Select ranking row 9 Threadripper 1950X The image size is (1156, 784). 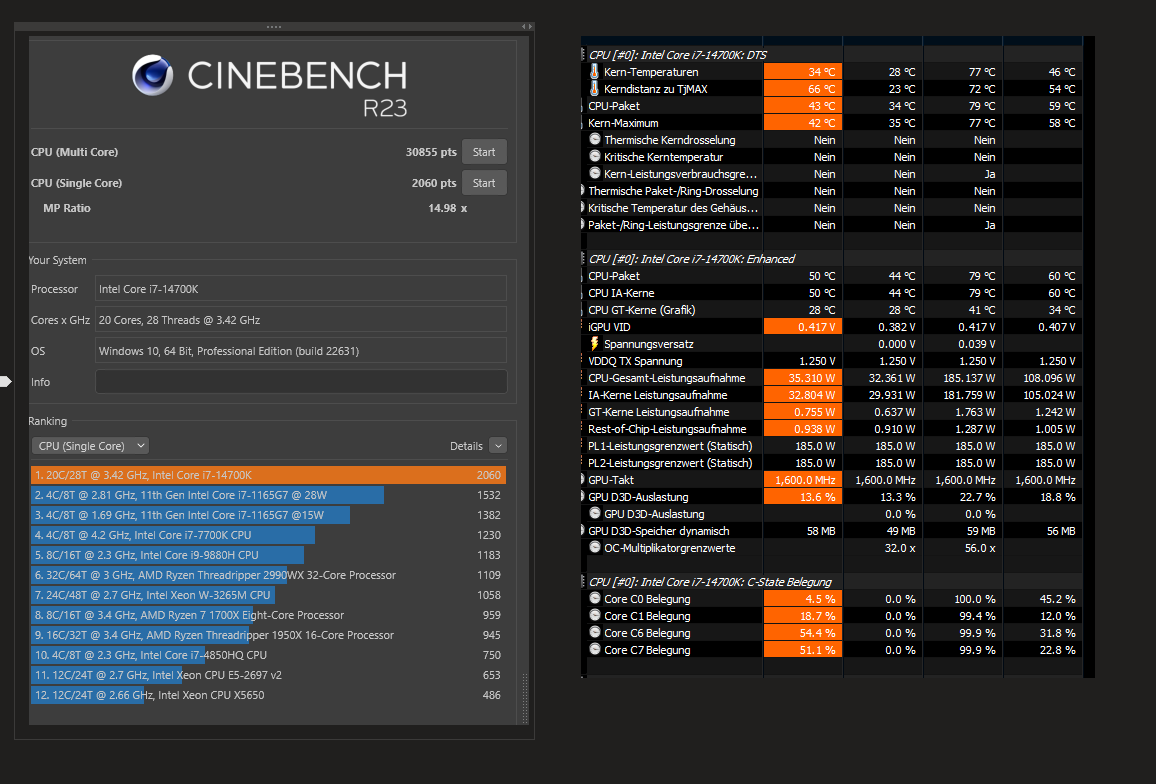pyautogui.click(x=268, y=634)
